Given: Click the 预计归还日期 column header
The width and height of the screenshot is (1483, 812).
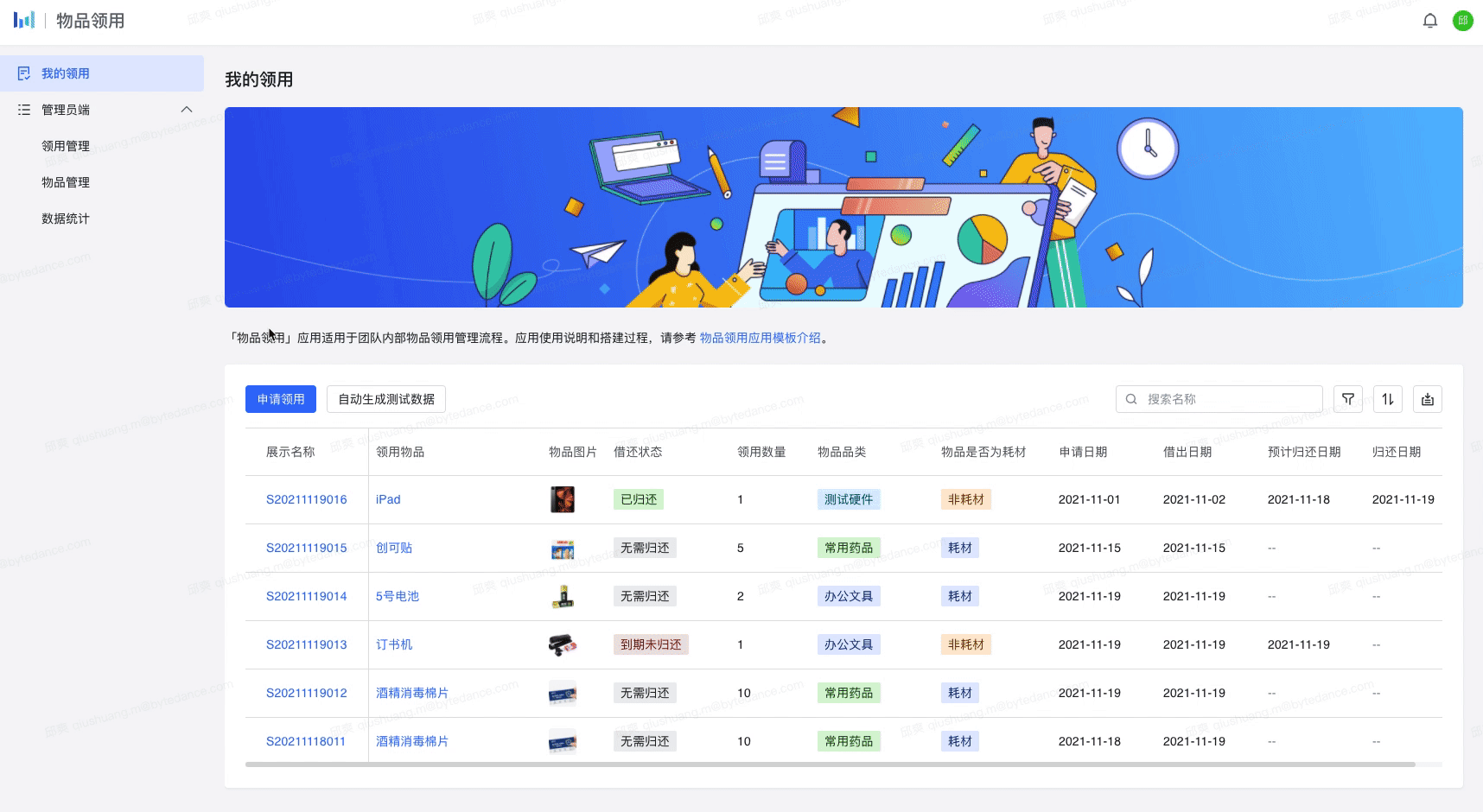Looking at the screenshot, I should (1304, 452).
